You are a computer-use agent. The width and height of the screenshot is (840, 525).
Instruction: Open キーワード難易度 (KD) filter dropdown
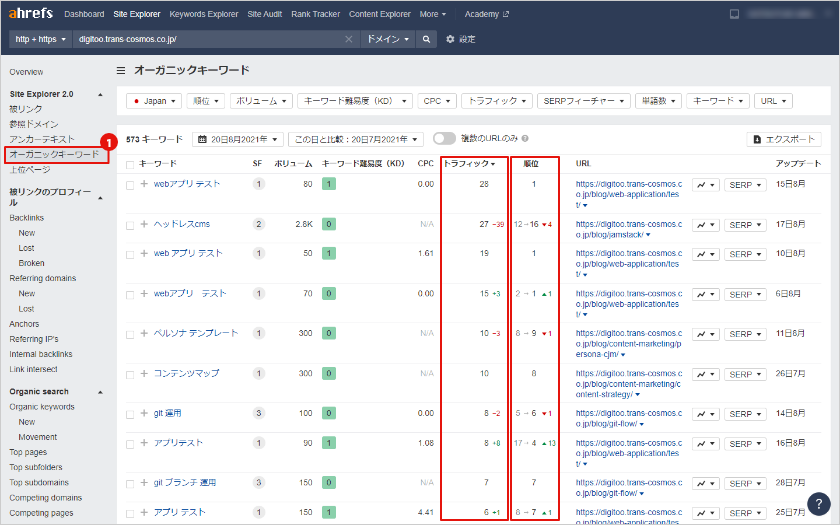[x=355, y=101]
